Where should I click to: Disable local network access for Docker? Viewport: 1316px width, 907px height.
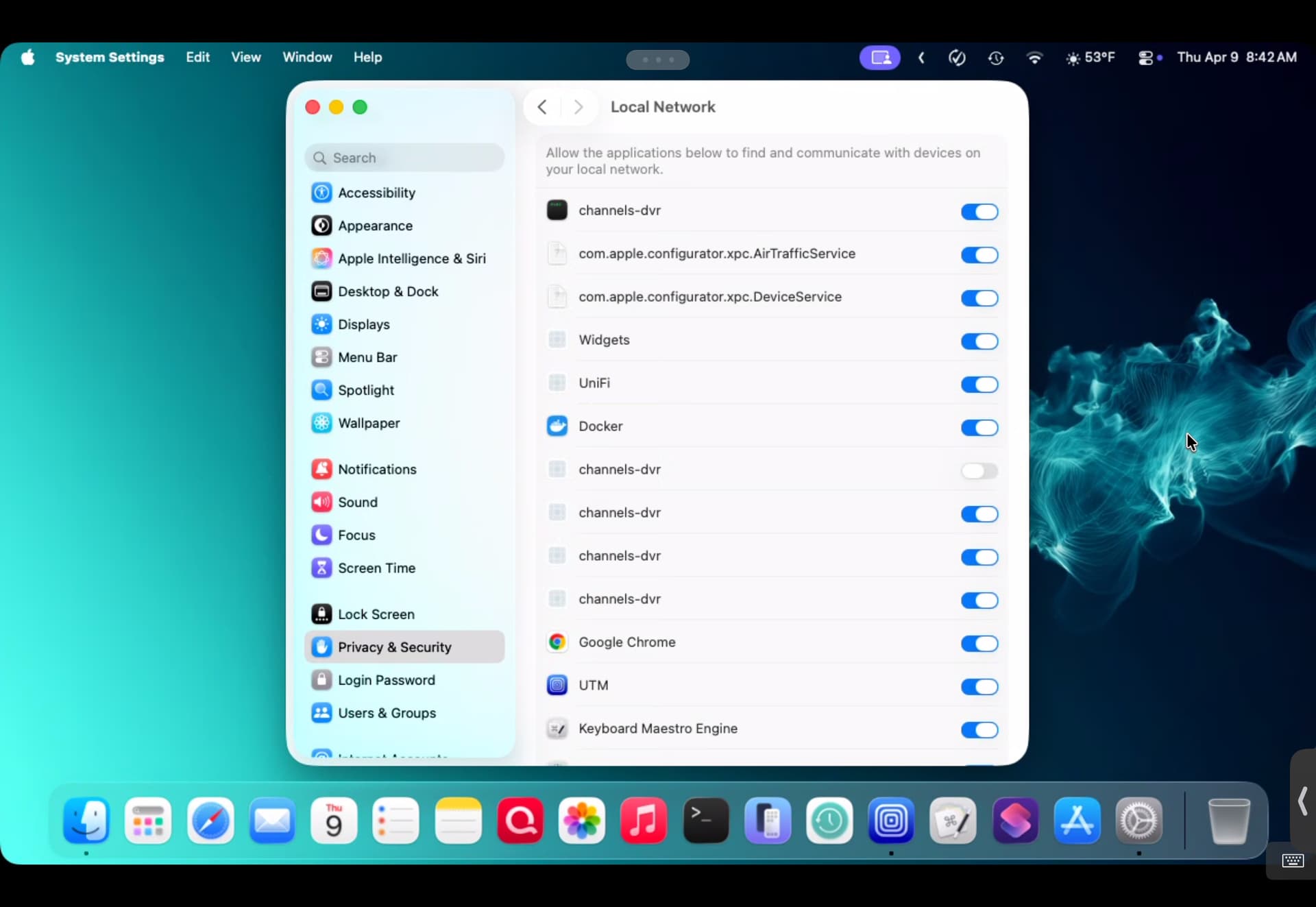[979, 428]
